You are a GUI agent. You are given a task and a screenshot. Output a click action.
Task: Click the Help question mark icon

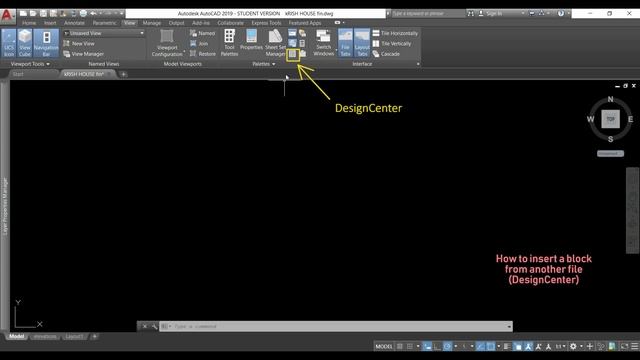[561, 13]
